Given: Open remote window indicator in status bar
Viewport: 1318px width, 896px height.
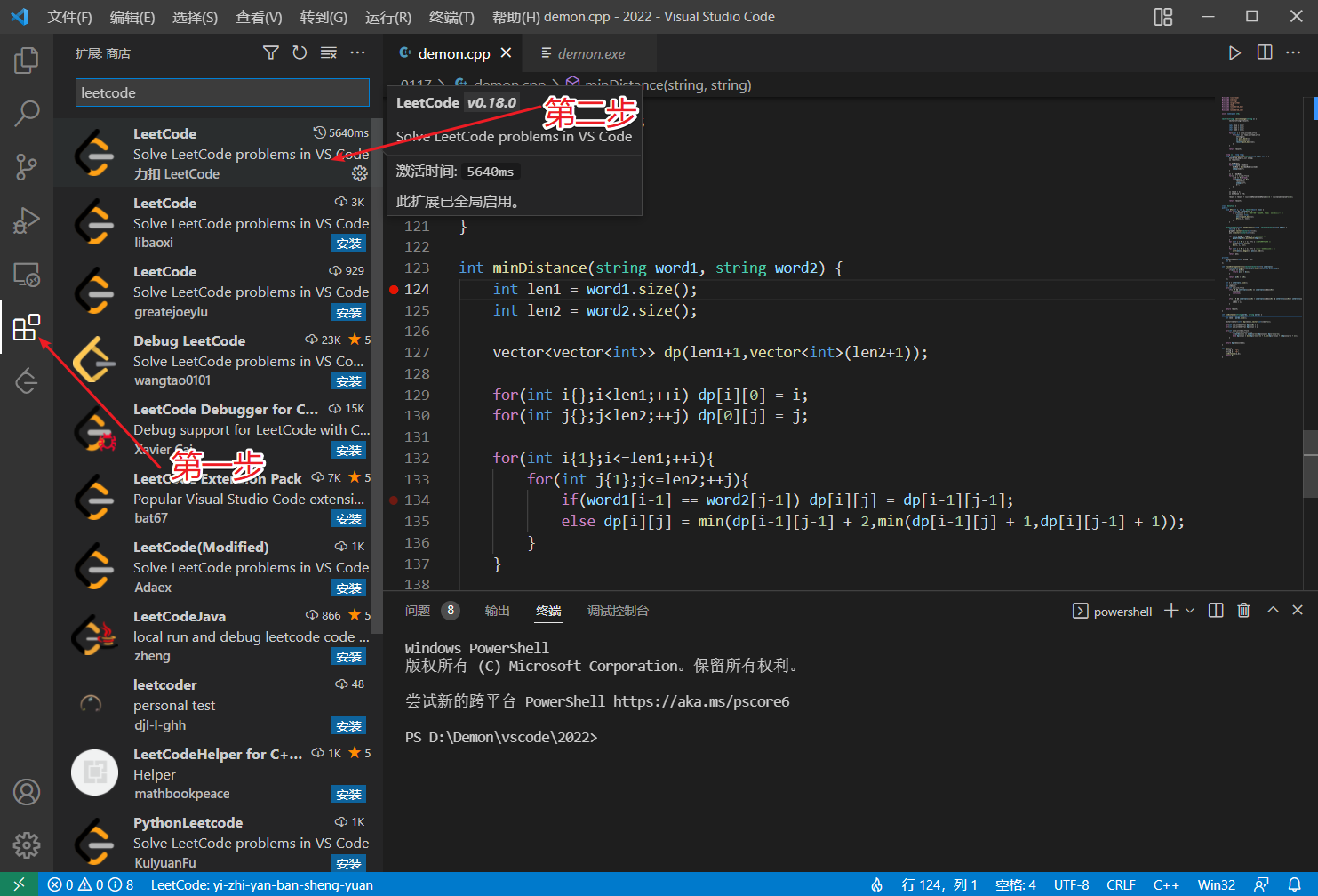Looking at the screenshot, I should [19, 884].
